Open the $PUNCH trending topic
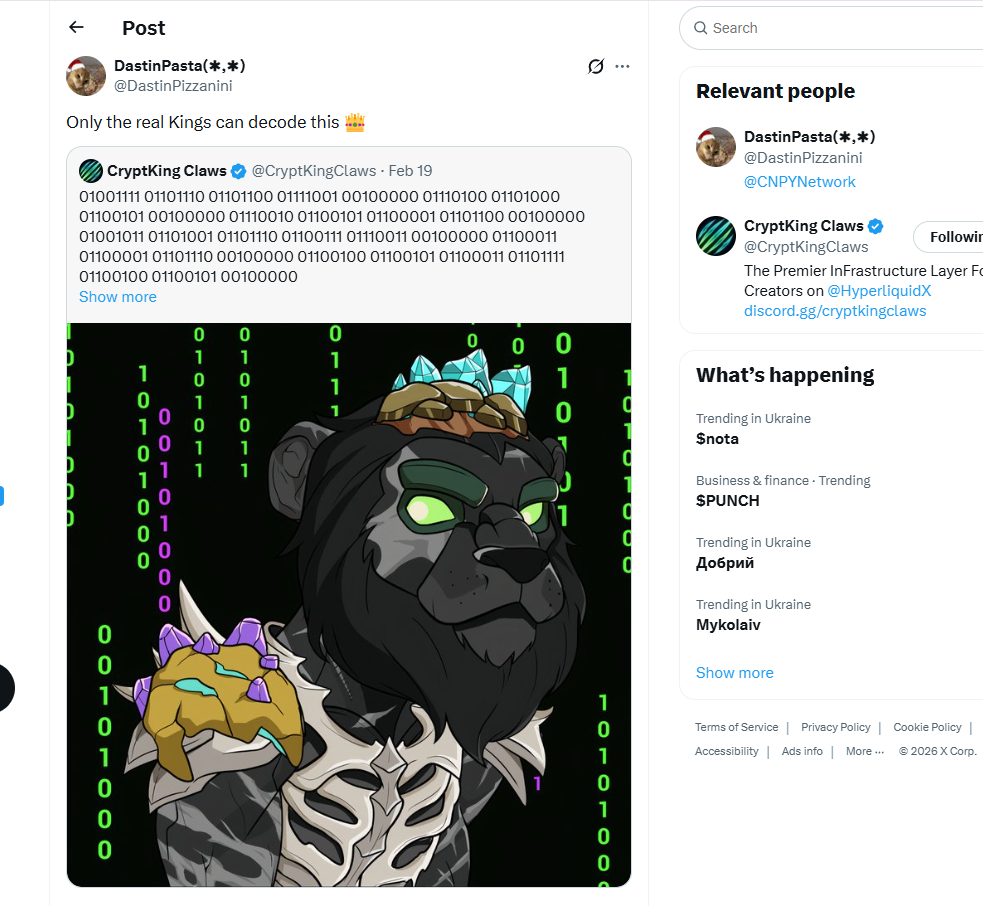983x906 pixels. pyautogui.click(x=728, y=501)
